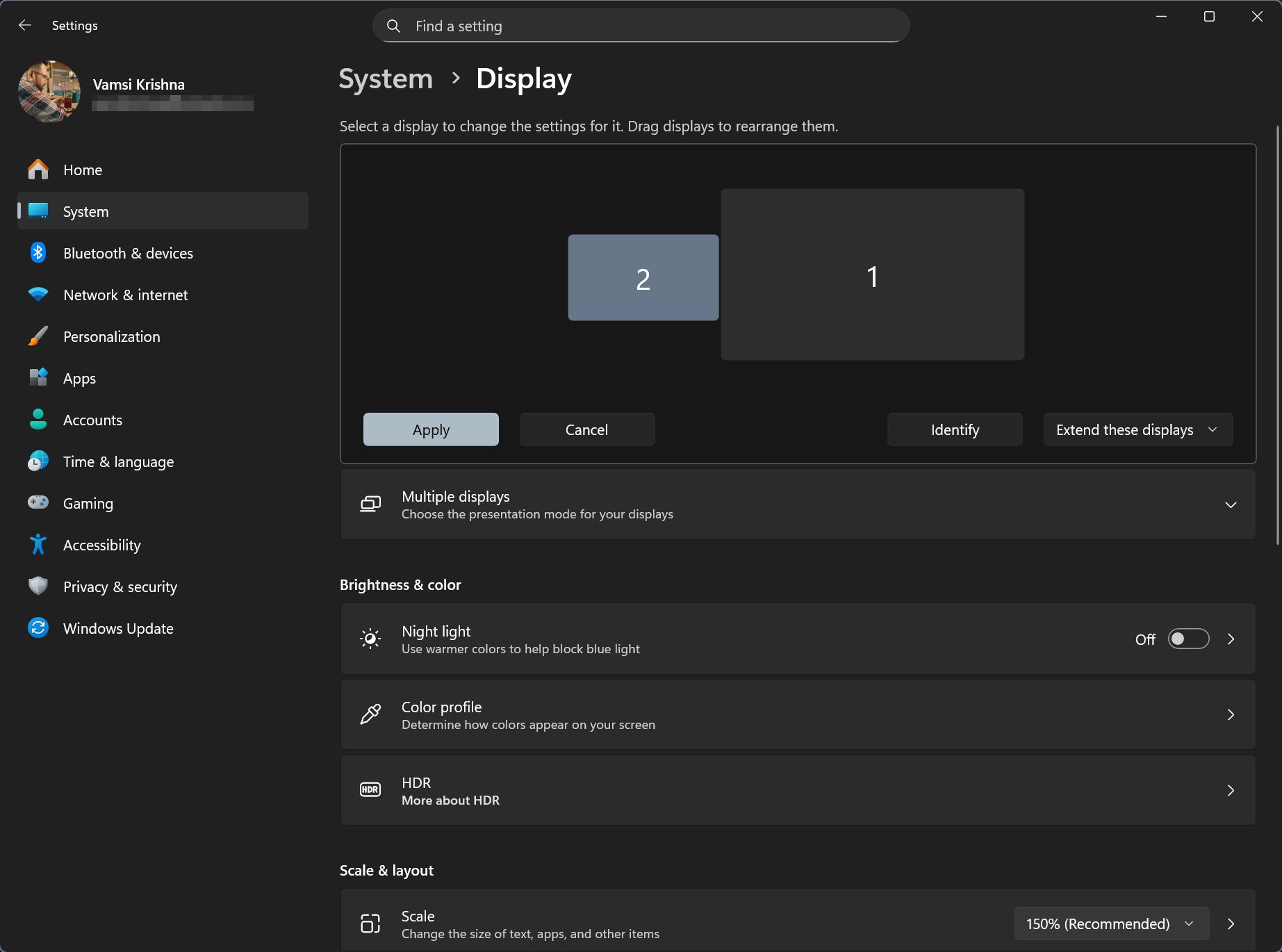1282x952 pixels.
Task: Click the Scale & layout heading
Action: tap(386, 871)
